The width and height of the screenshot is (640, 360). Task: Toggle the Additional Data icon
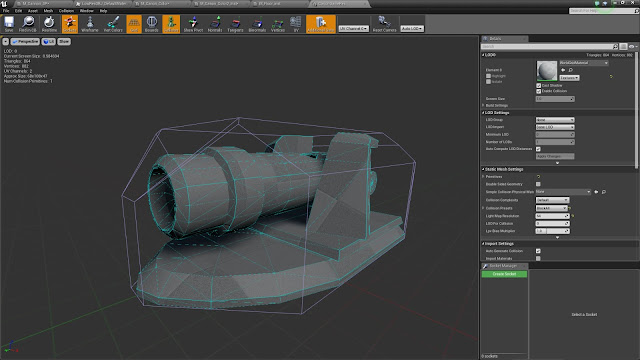[x=321, y=24]
